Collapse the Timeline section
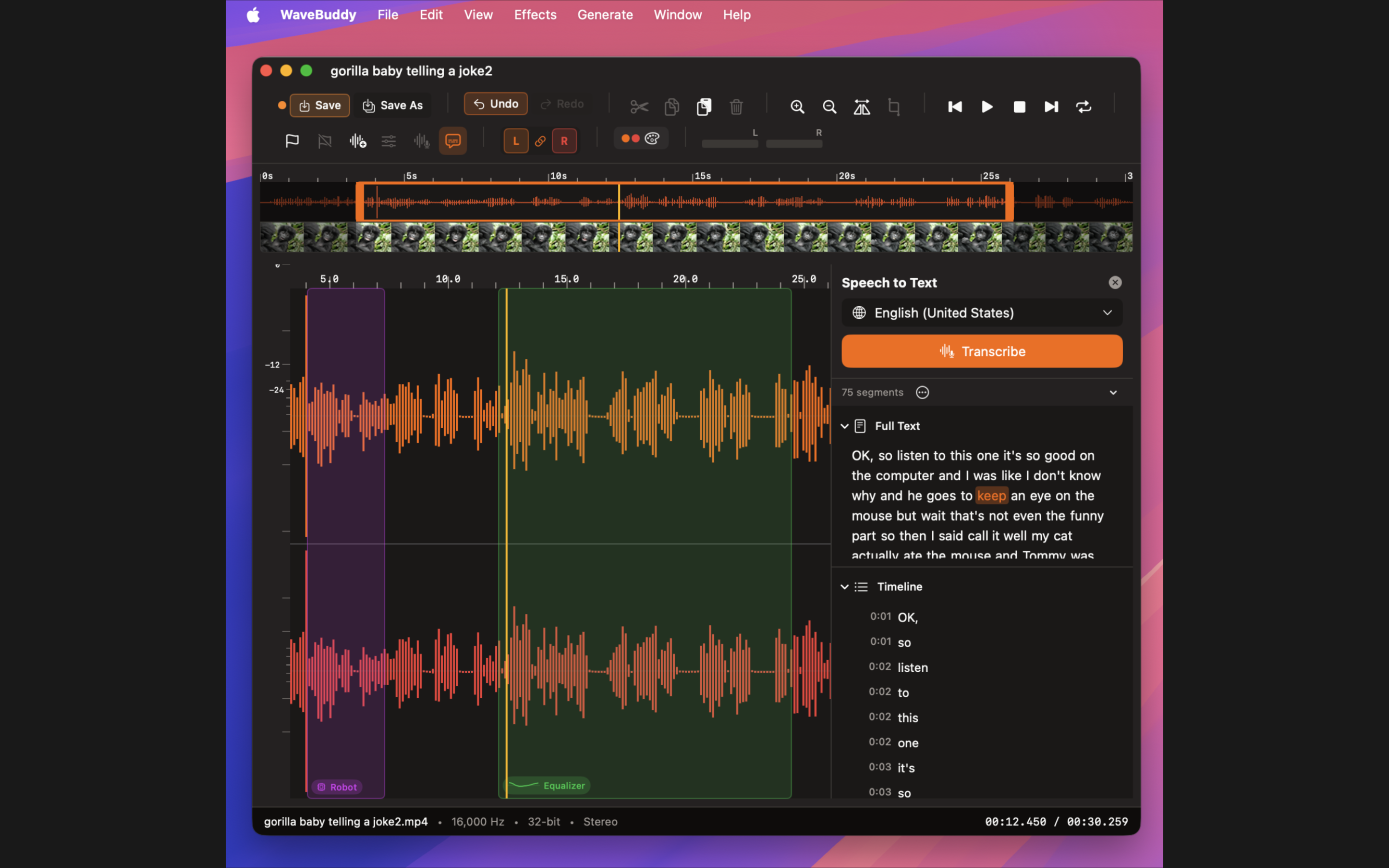Image resolution: width=1389 pixels, height=868 pixels. 845,587
